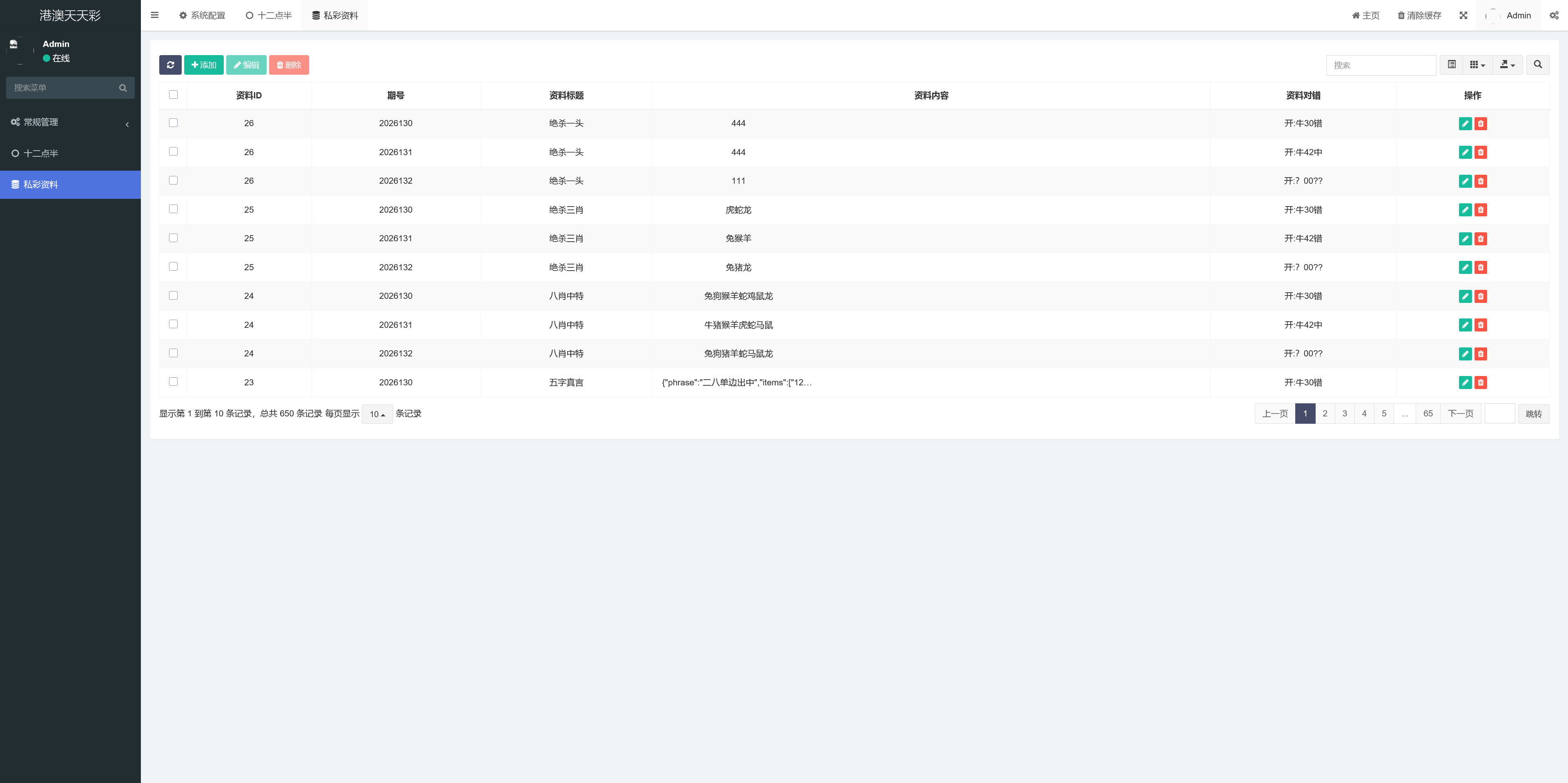
Task: Toggle sidebar with hamburger menu icon
Action: pyautogui.click(x=155, y=15)
